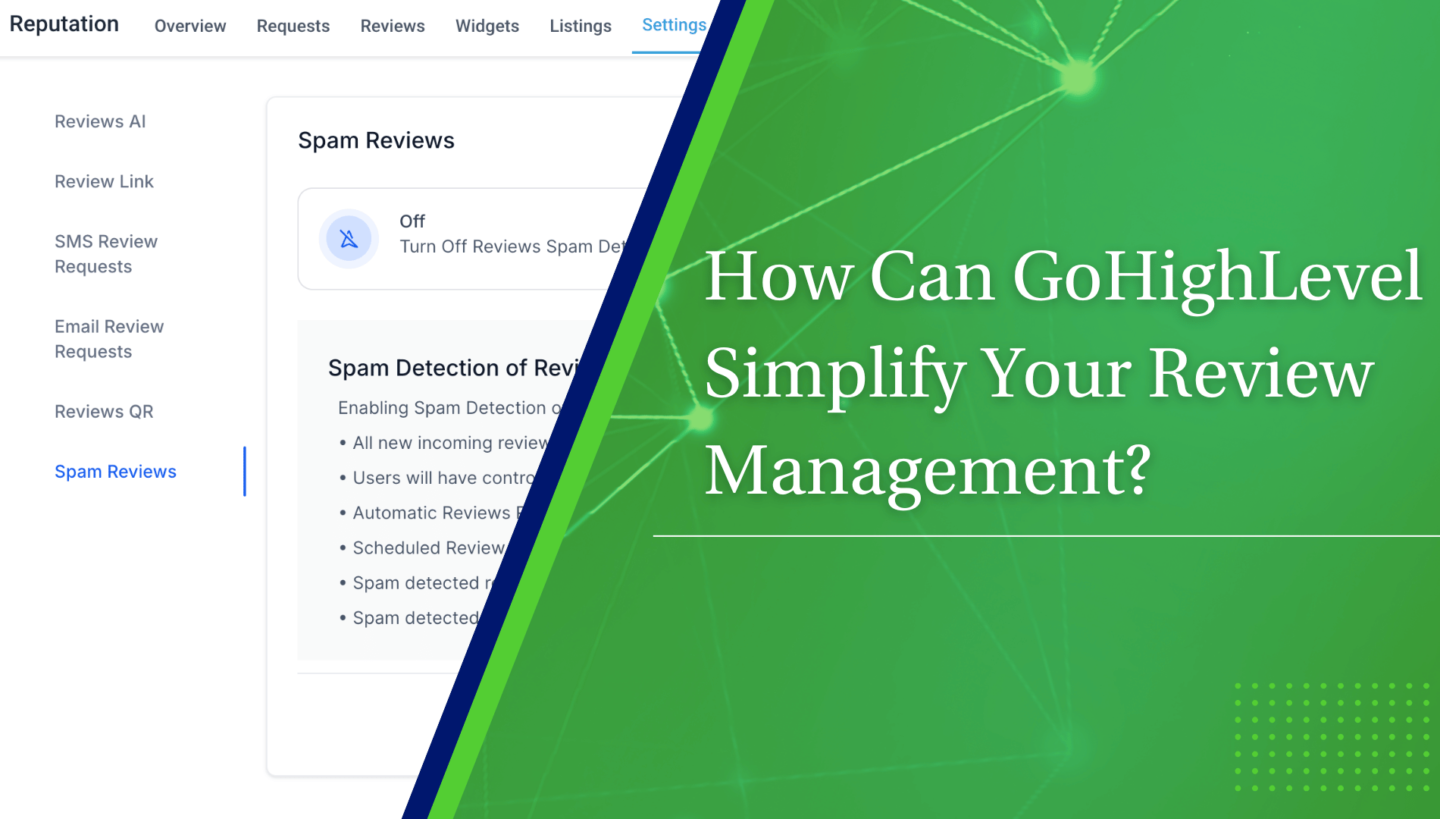Open Reviews AI settings

[x=100, y=121]
